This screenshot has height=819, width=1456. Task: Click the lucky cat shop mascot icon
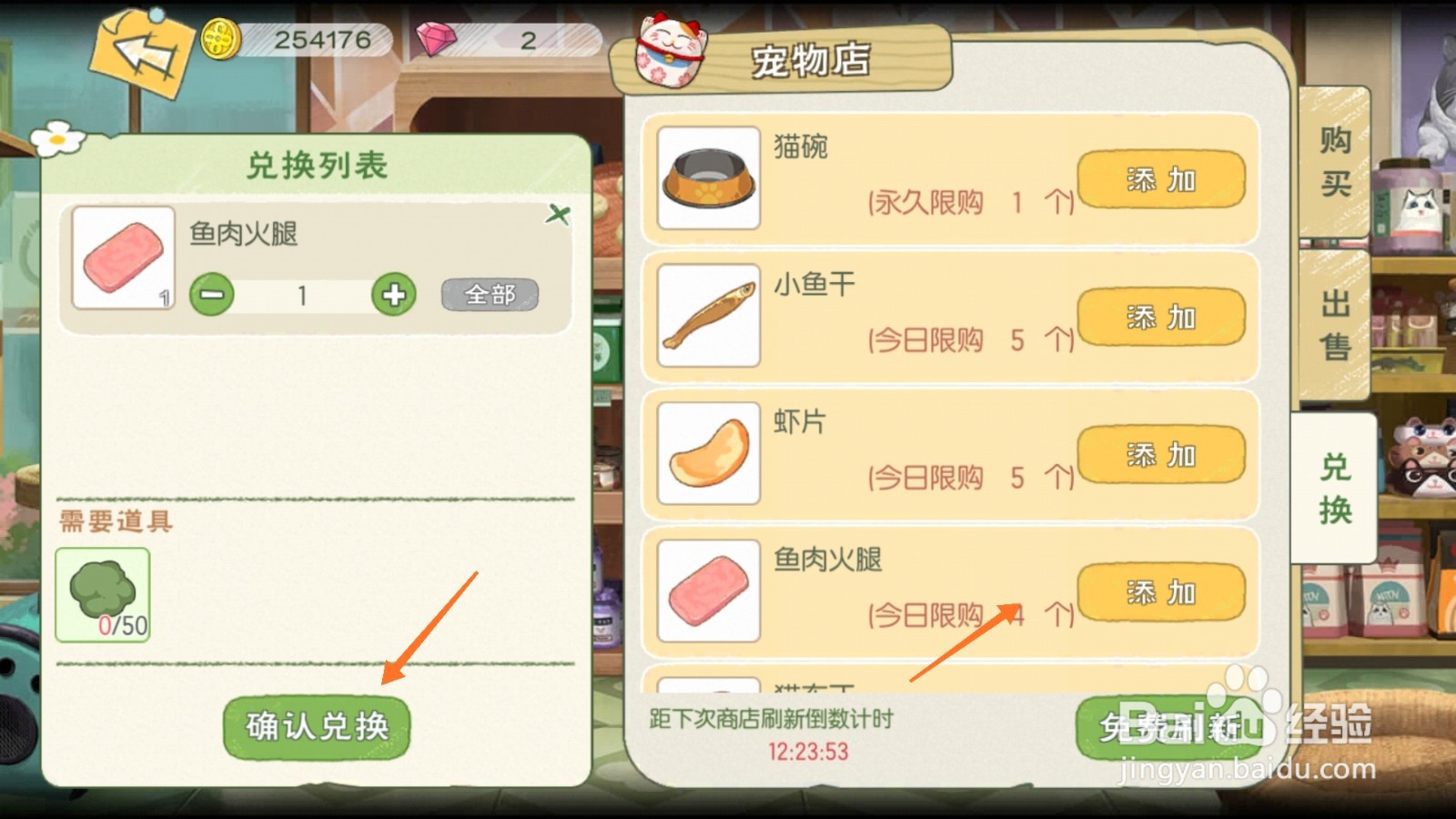pyautogui.click(x=671, y=51)
